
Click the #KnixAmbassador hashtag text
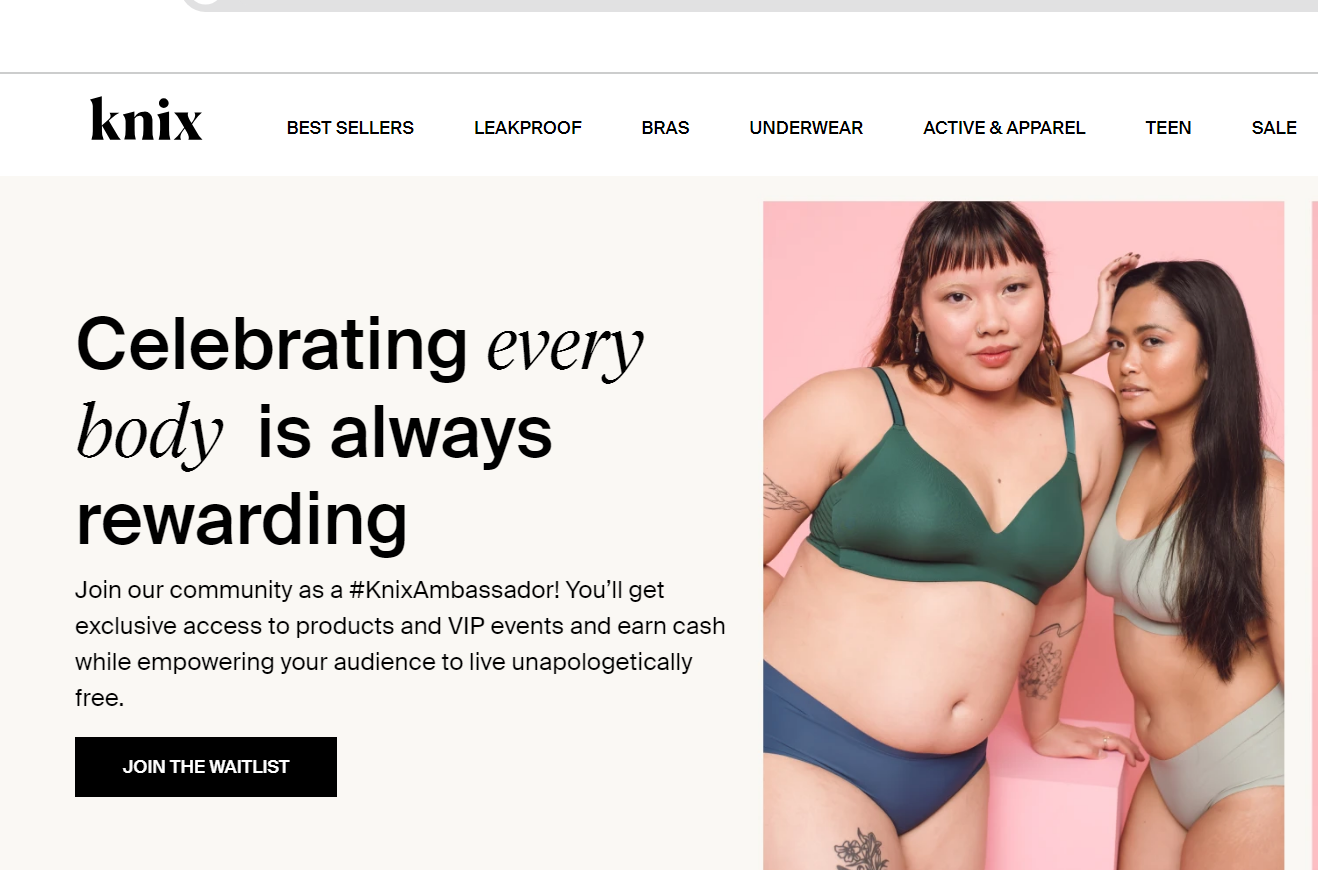click(455, 590)
